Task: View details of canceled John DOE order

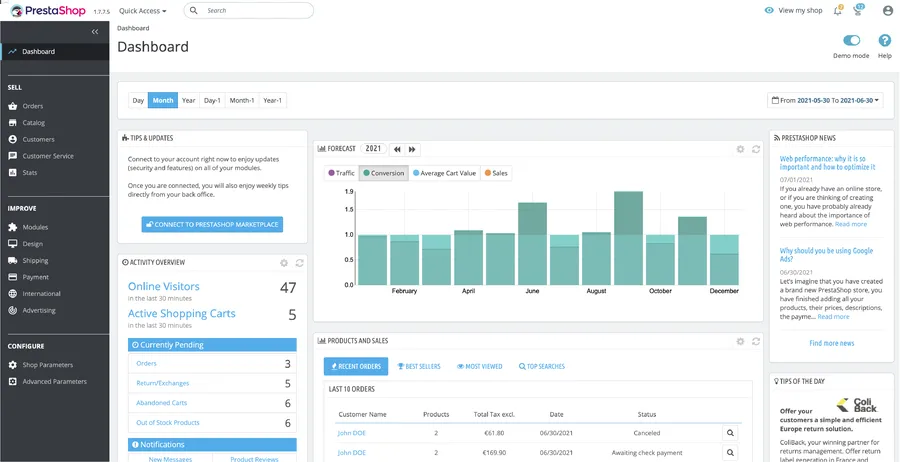Action: click(730, 433)
